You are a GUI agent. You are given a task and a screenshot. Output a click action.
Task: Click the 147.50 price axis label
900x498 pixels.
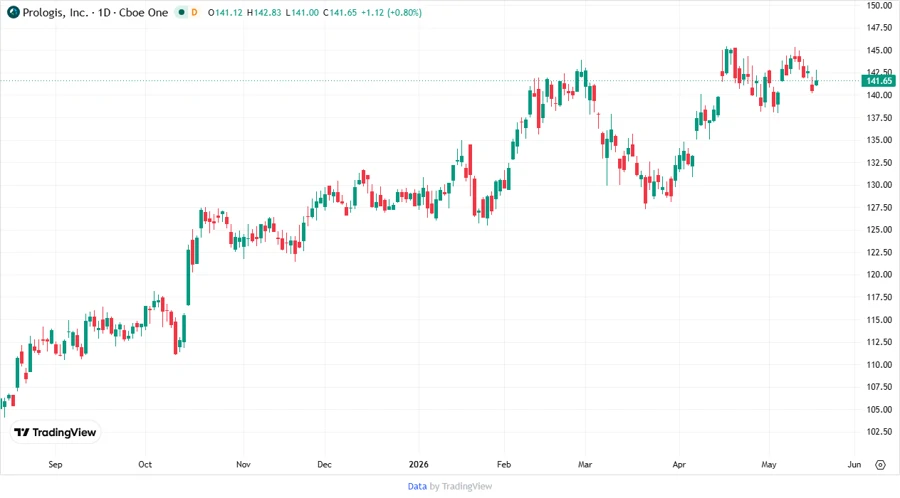[x=879, y=28]
